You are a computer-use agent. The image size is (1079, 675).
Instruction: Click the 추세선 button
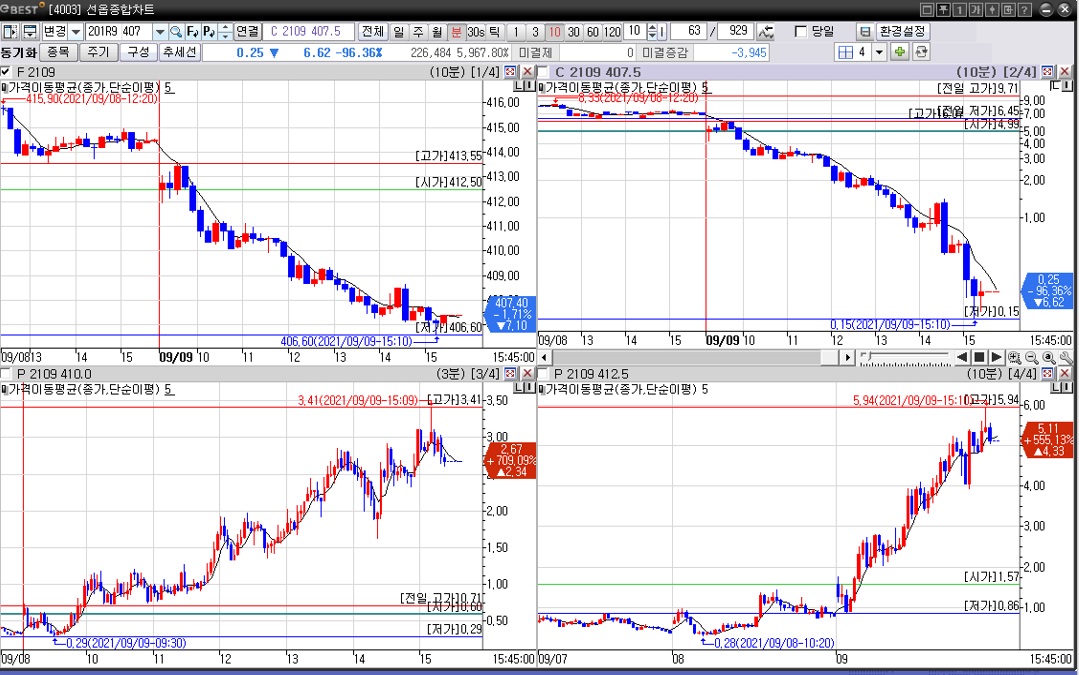point(180,52)
